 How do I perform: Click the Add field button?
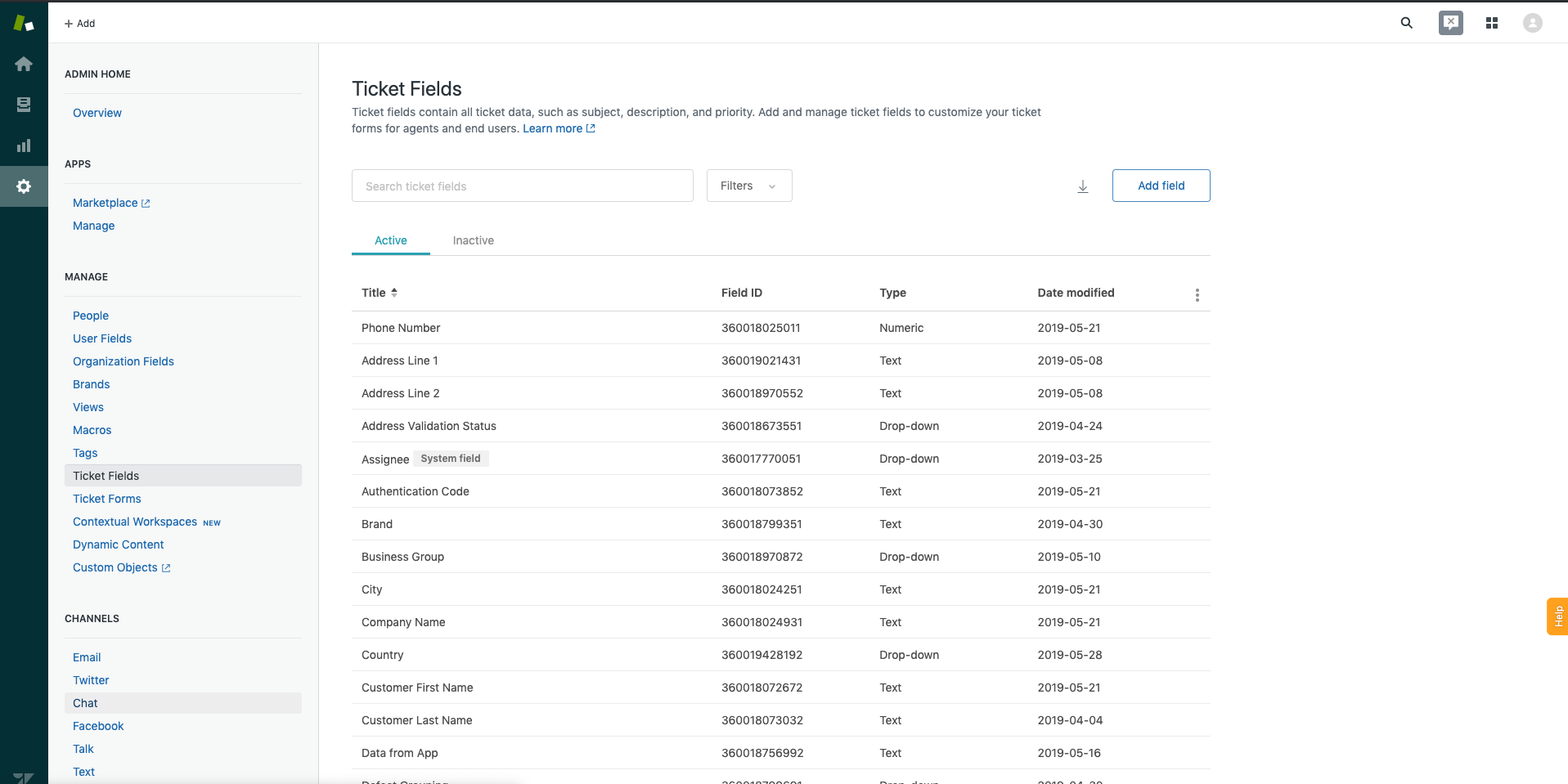point(1161,186)
